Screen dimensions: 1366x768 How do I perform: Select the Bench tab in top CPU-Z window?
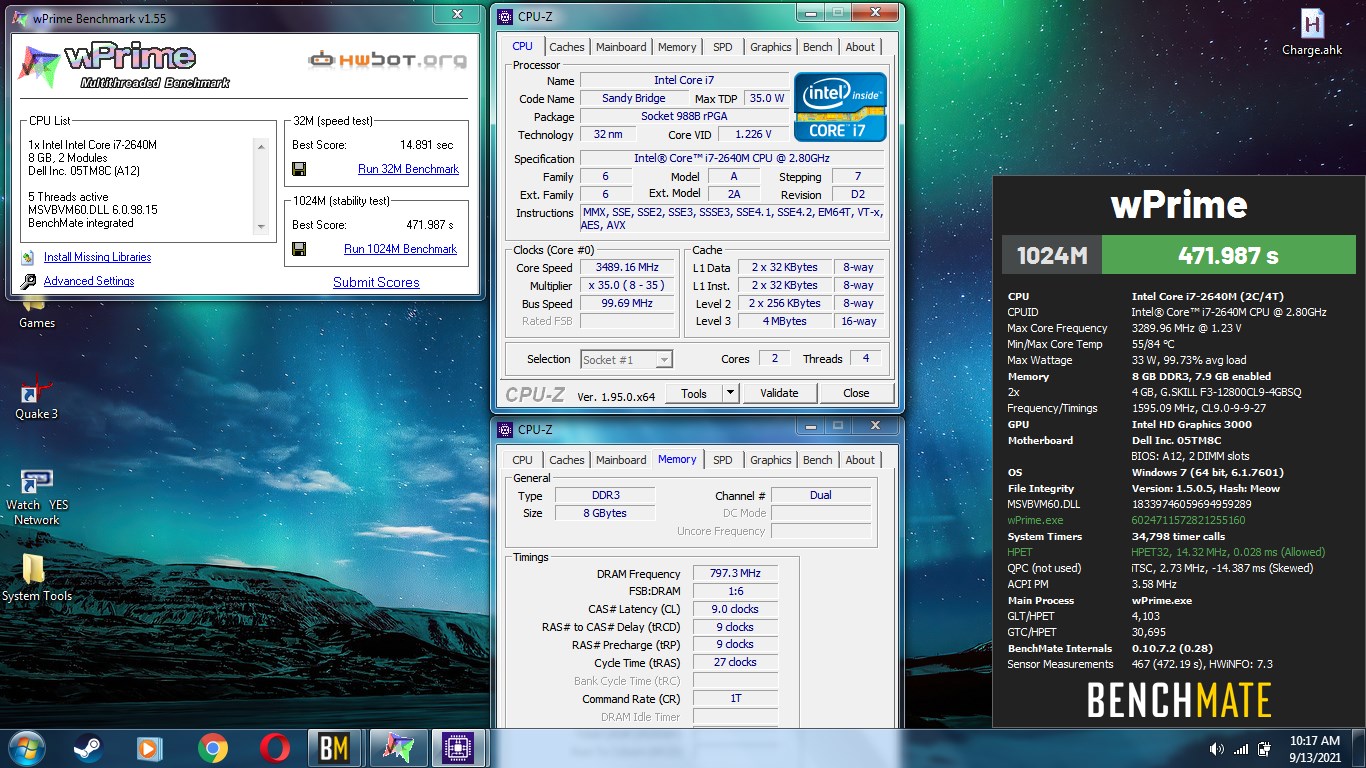point(817,47)
